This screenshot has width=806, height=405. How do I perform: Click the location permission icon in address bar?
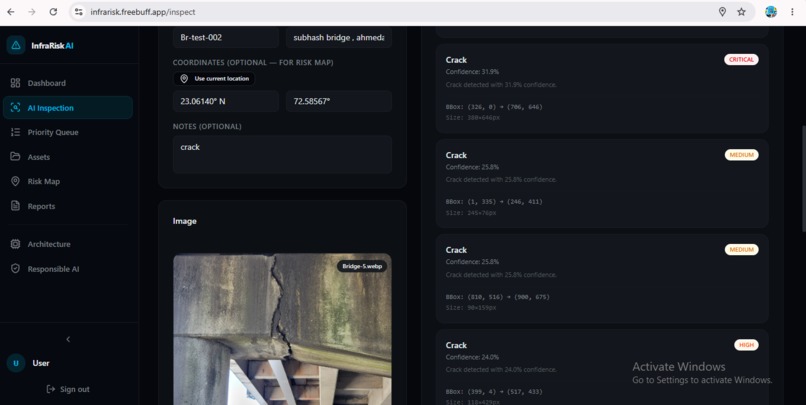[x=722, y=12]
